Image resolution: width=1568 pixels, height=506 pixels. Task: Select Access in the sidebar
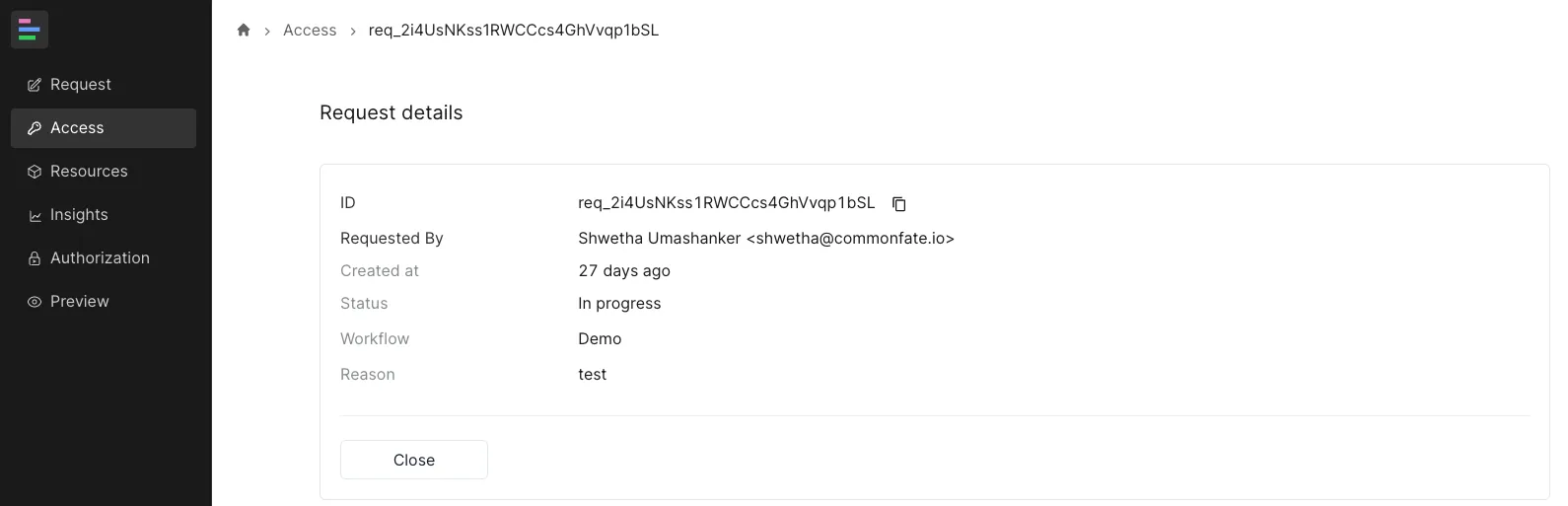[x=77, y=128]
